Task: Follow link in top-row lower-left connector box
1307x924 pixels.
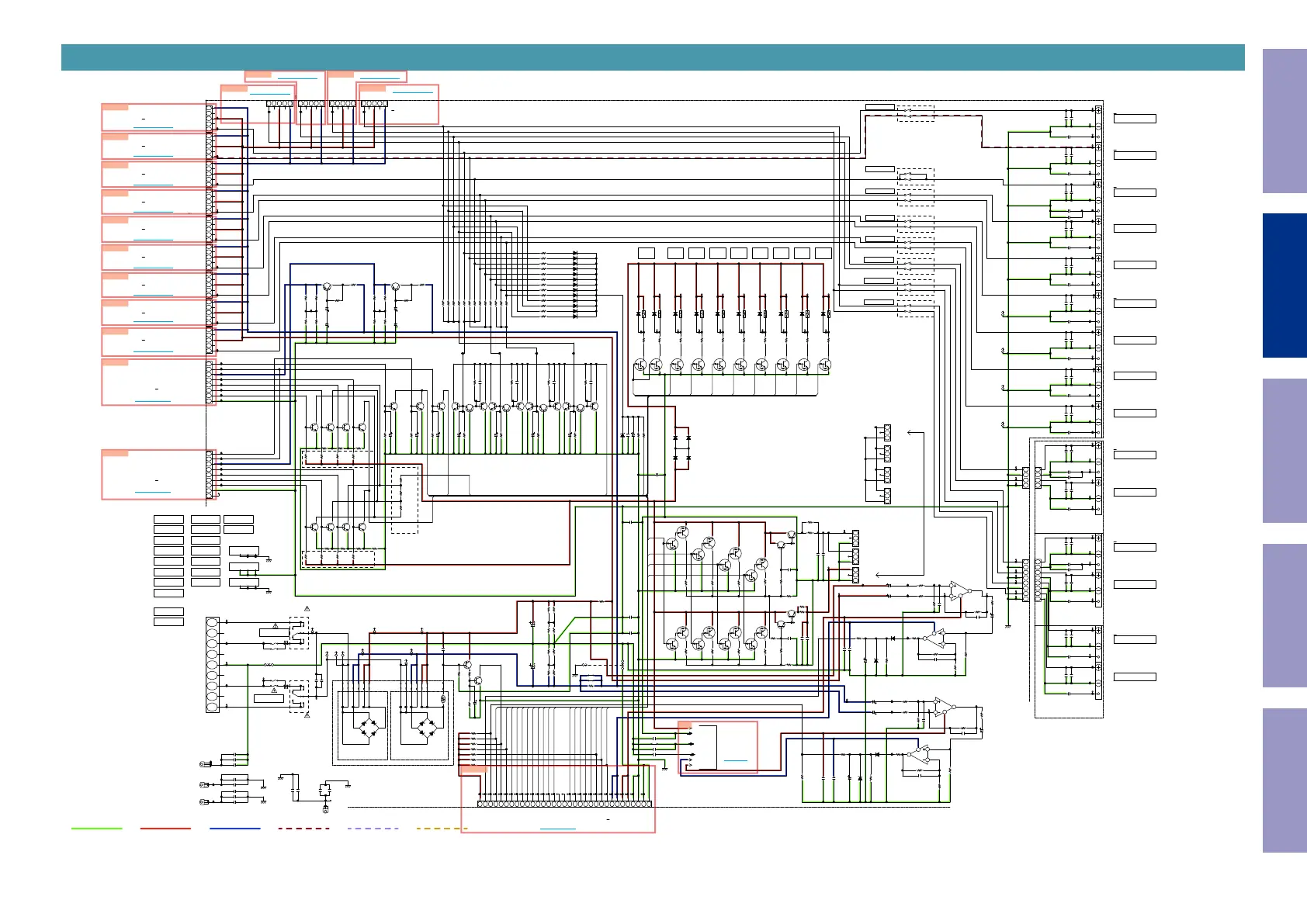Action: pyautogui.click(x=269, y=92)
